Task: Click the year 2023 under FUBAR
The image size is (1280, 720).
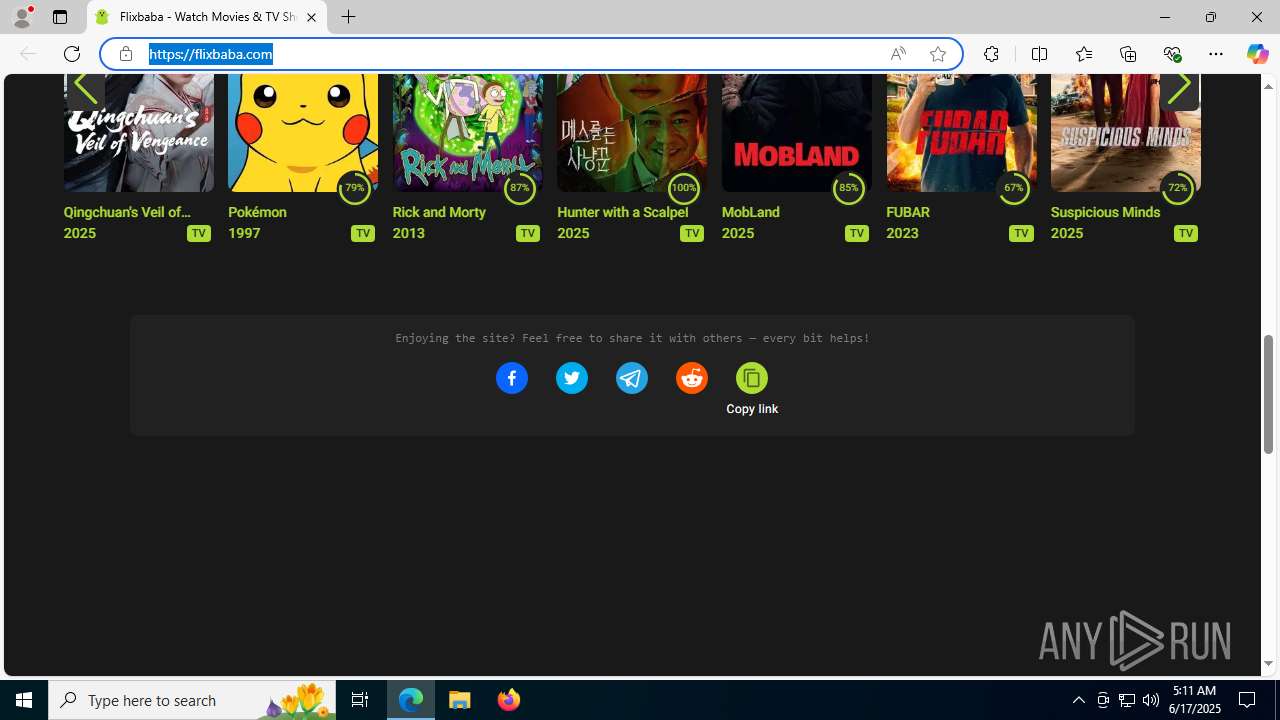Action: click(902, 233)
